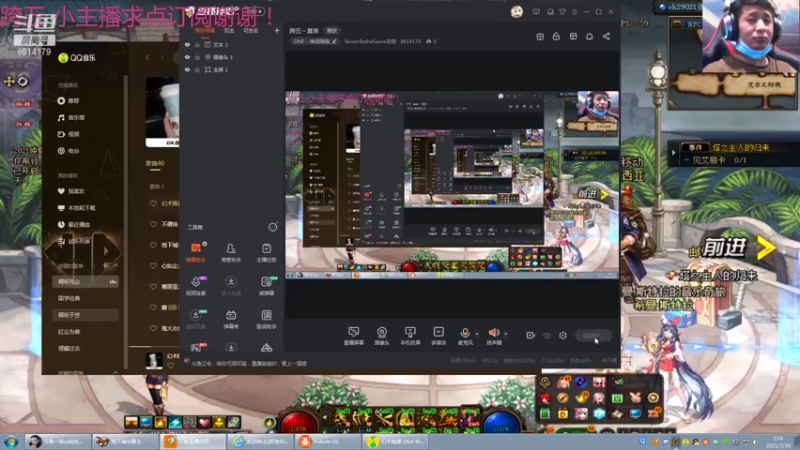Open 电台 in QQ Music sidebar
The image size is (800, 450).
pos(70,151)
